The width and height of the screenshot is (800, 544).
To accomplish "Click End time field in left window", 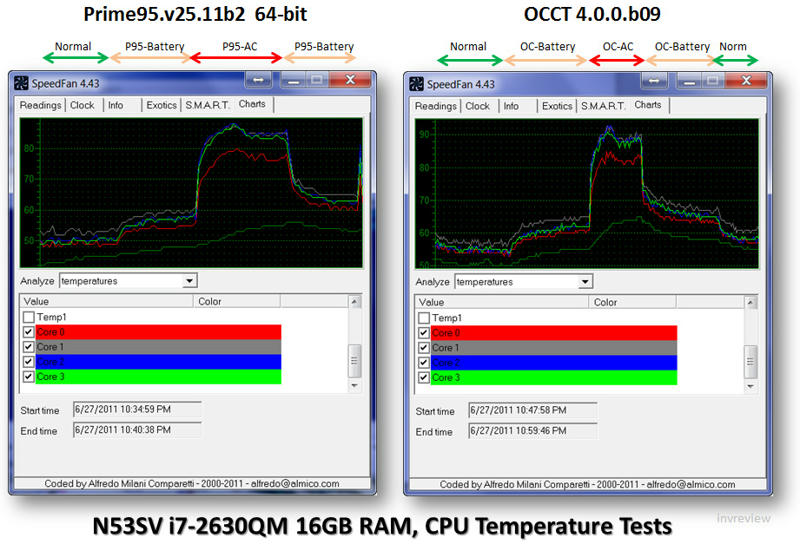I will pos(137,430).
